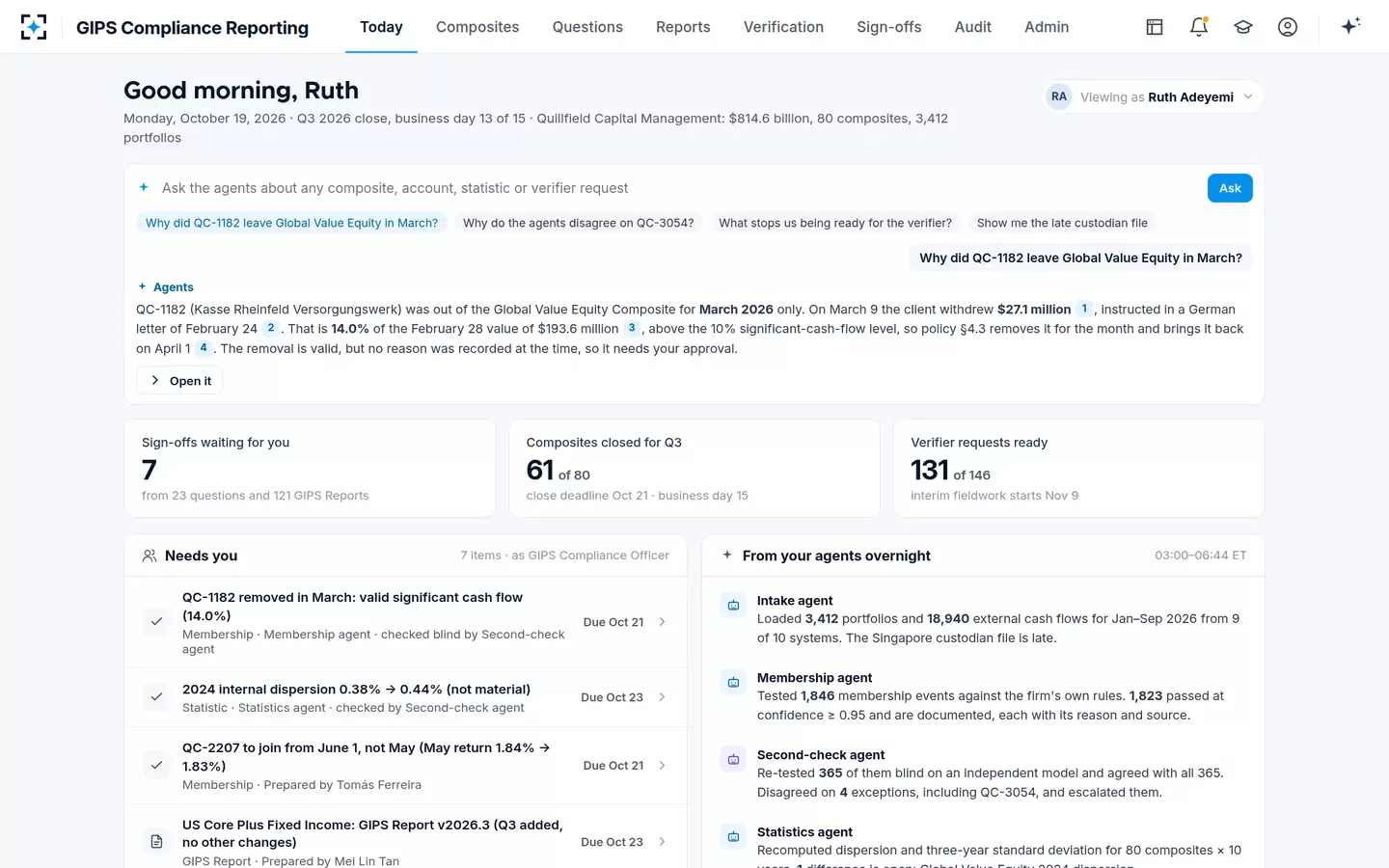1389x868 pixels.
Task: Open citation 2 after February 24
Action: (x=271, y=328)
